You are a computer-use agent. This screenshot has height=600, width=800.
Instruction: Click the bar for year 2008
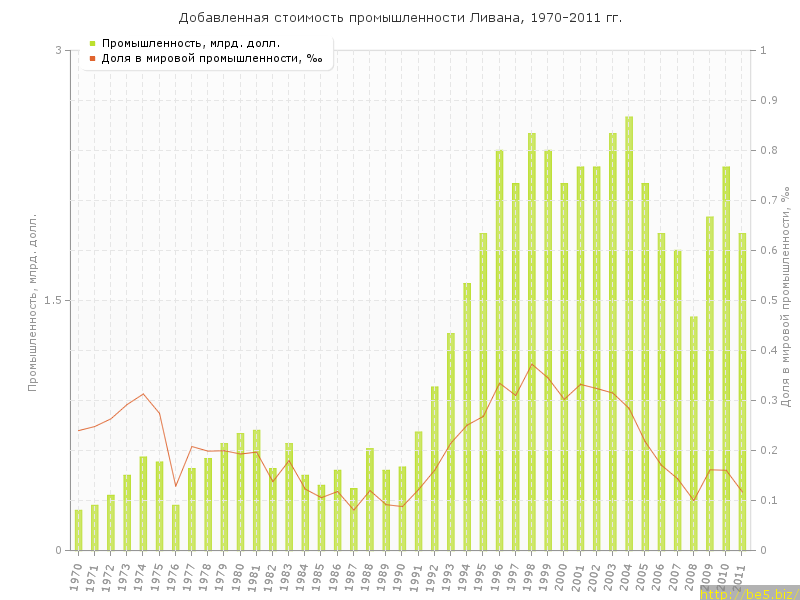(x=694, y=433)
